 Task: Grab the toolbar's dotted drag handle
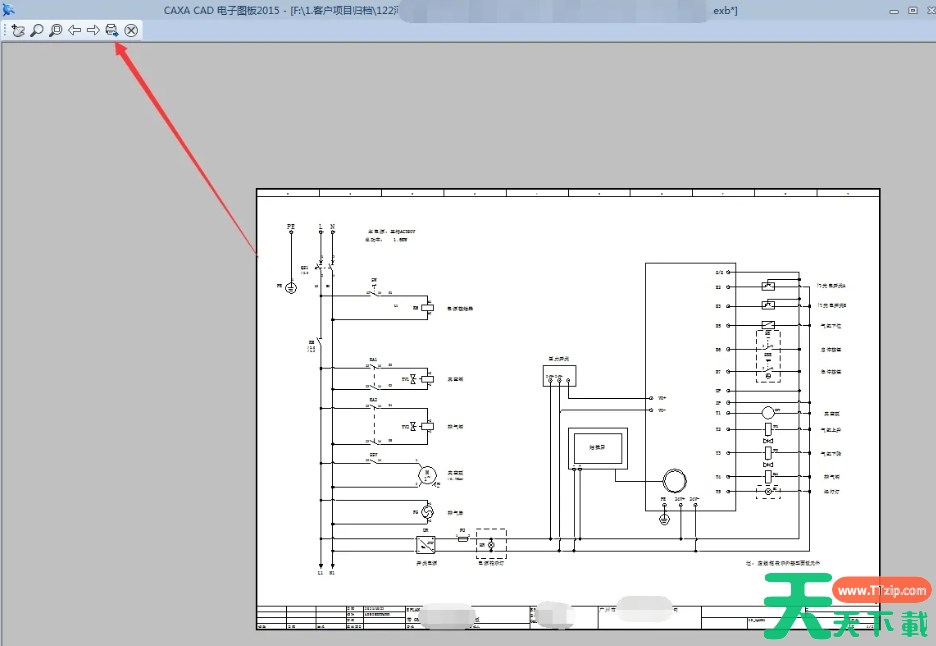coord(4,30)
